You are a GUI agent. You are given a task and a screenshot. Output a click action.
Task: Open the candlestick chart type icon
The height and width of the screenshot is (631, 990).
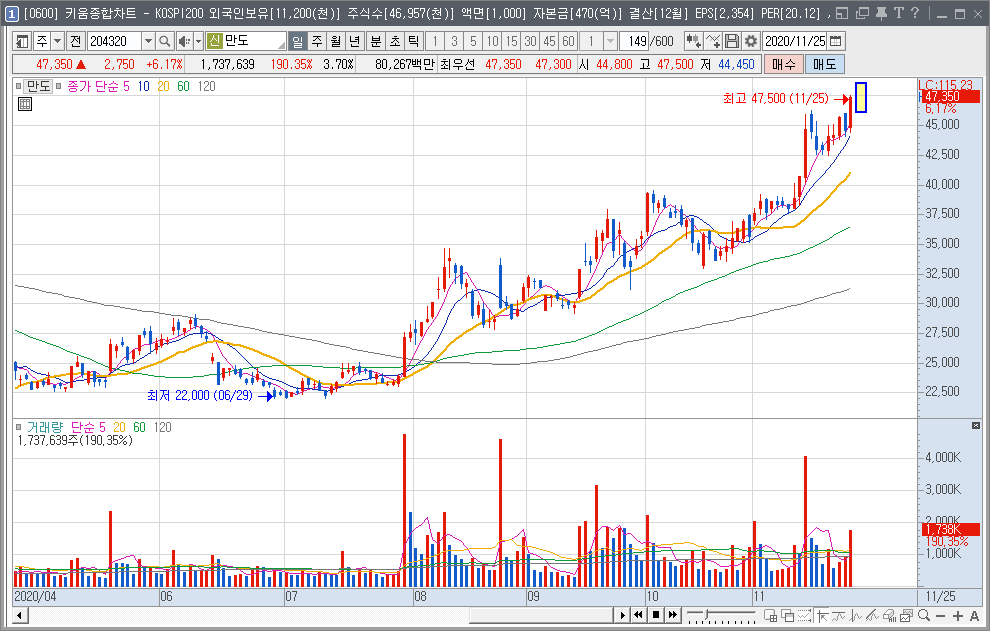click(694, 42)
